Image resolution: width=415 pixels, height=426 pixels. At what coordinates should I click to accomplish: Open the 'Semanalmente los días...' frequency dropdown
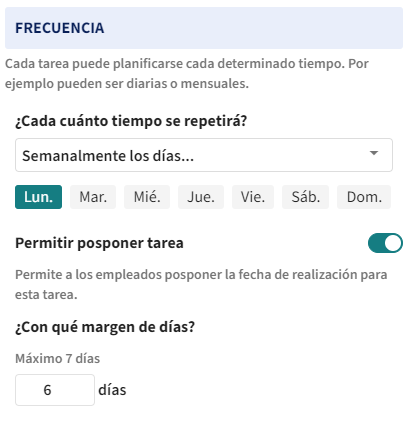coord(204,155)
